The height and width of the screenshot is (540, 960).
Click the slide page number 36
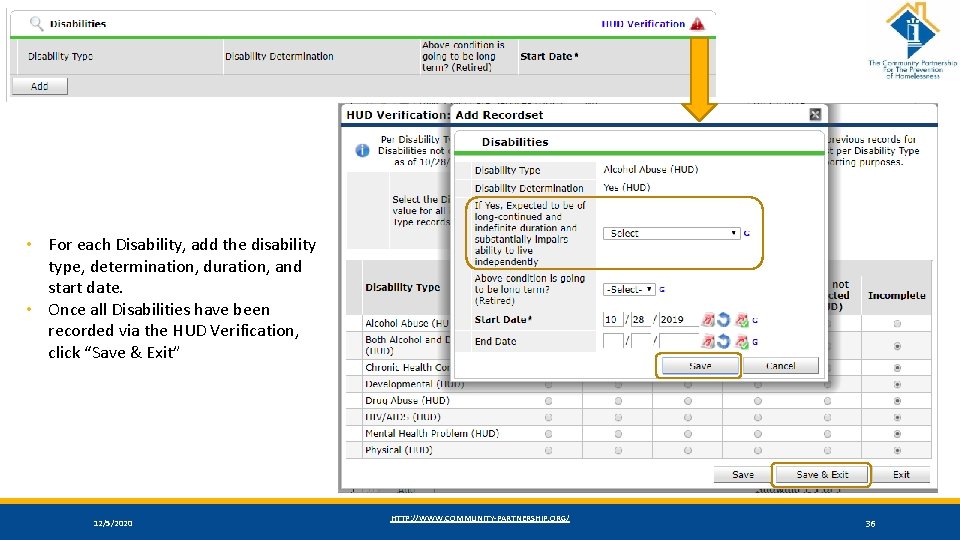point(870,523)
